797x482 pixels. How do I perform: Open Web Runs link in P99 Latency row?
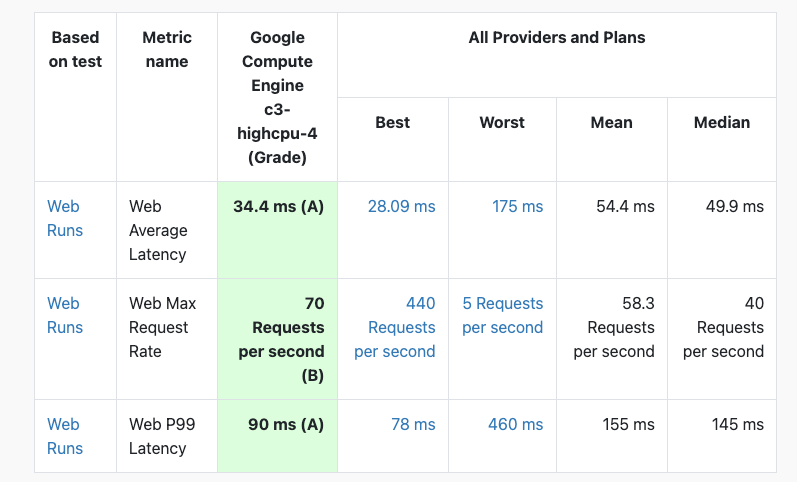click(65, 436)
